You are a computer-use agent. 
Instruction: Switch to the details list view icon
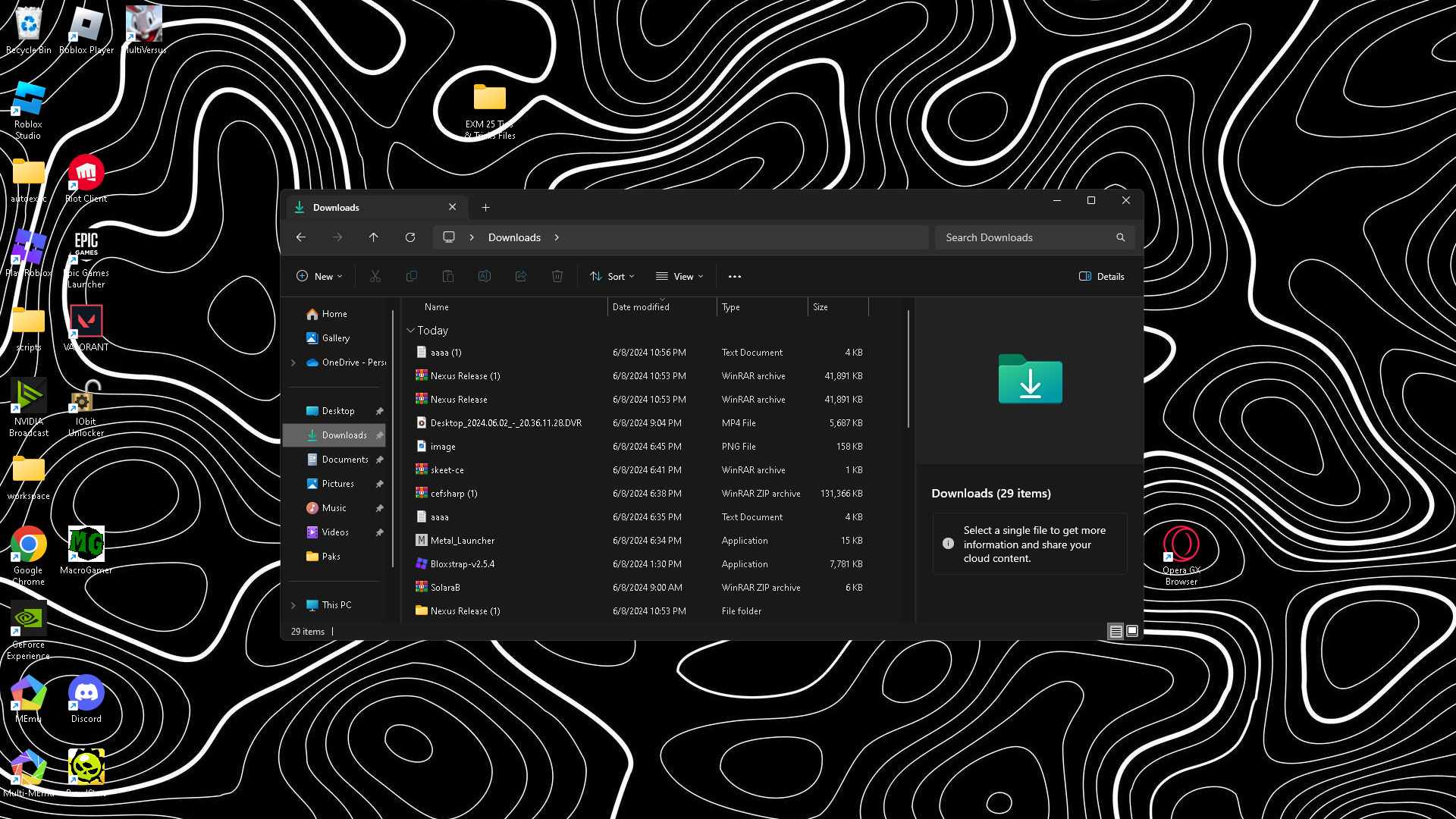(1116, 632)
